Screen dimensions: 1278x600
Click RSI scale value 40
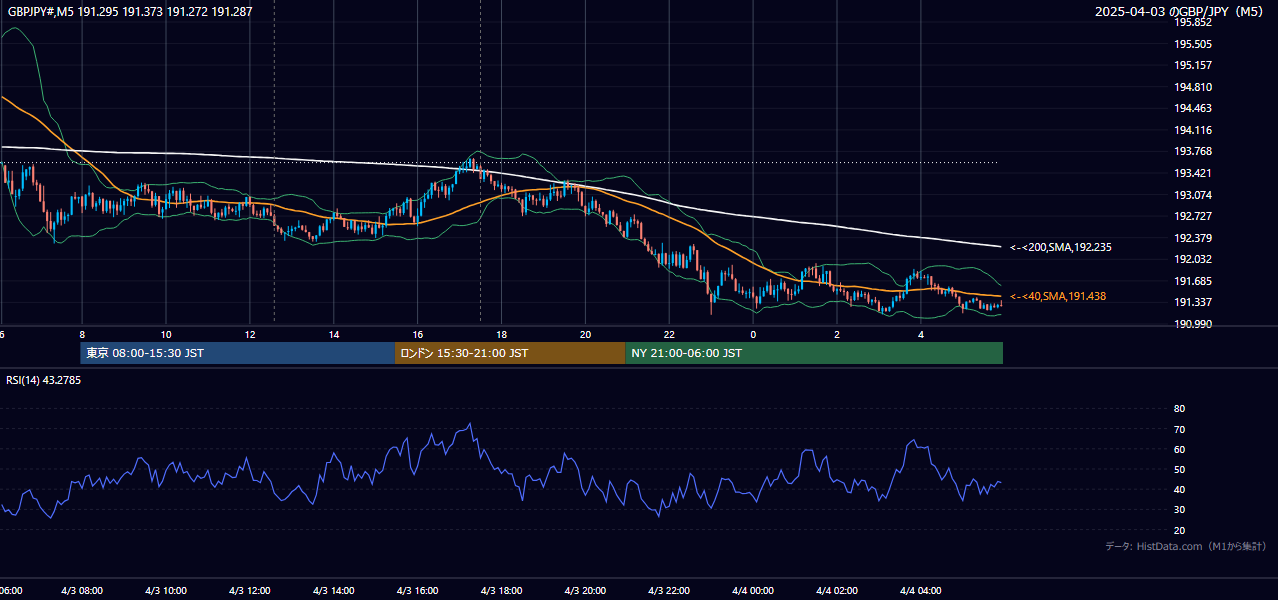(x=1179, y=489)
